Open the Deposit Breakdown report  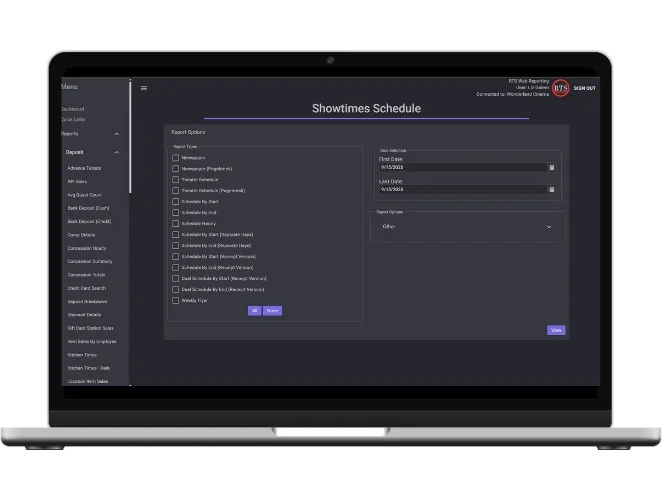point(87,302)
